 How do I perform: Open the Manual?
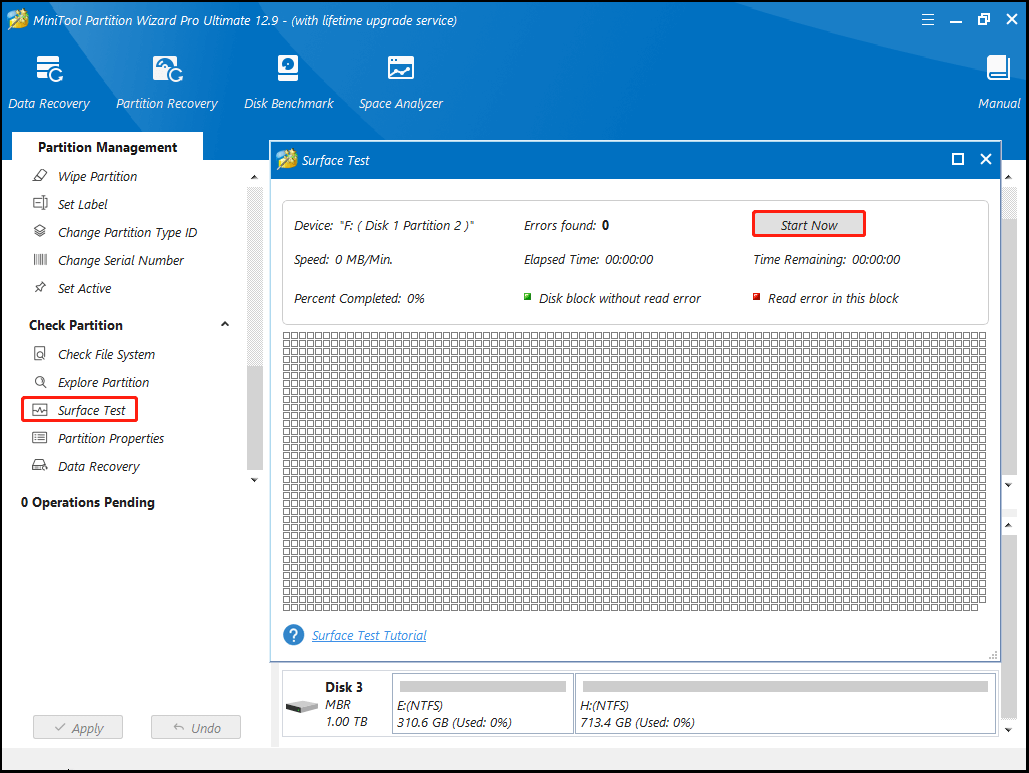point(998,80)
